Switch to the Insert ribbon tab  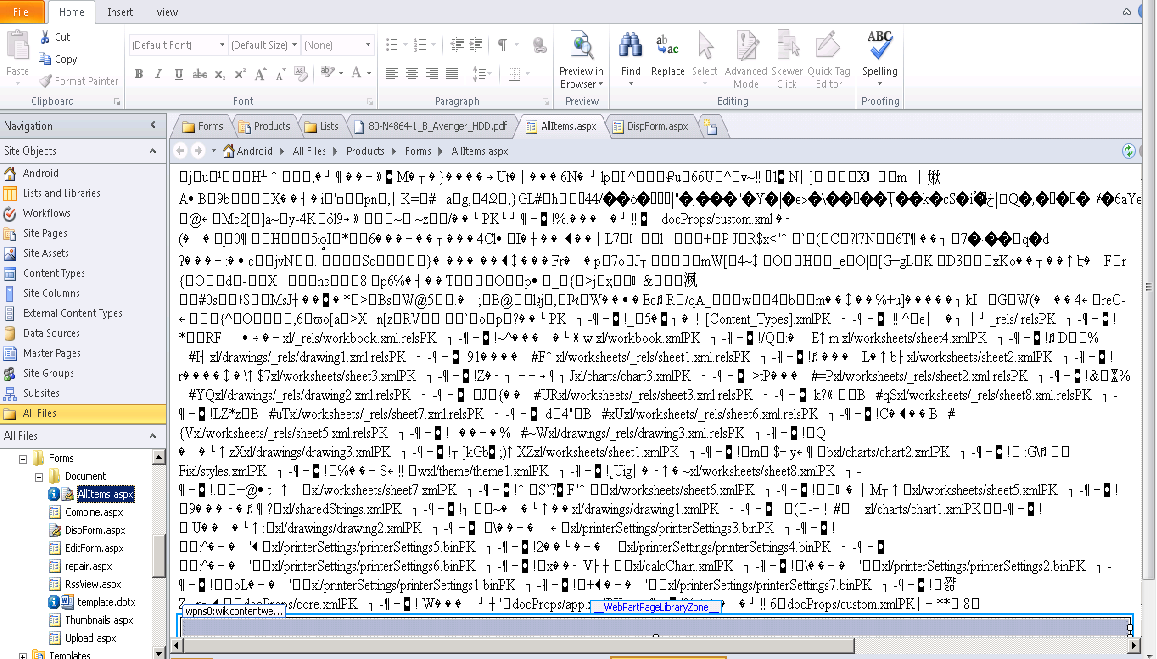click(x=120, y=12)
